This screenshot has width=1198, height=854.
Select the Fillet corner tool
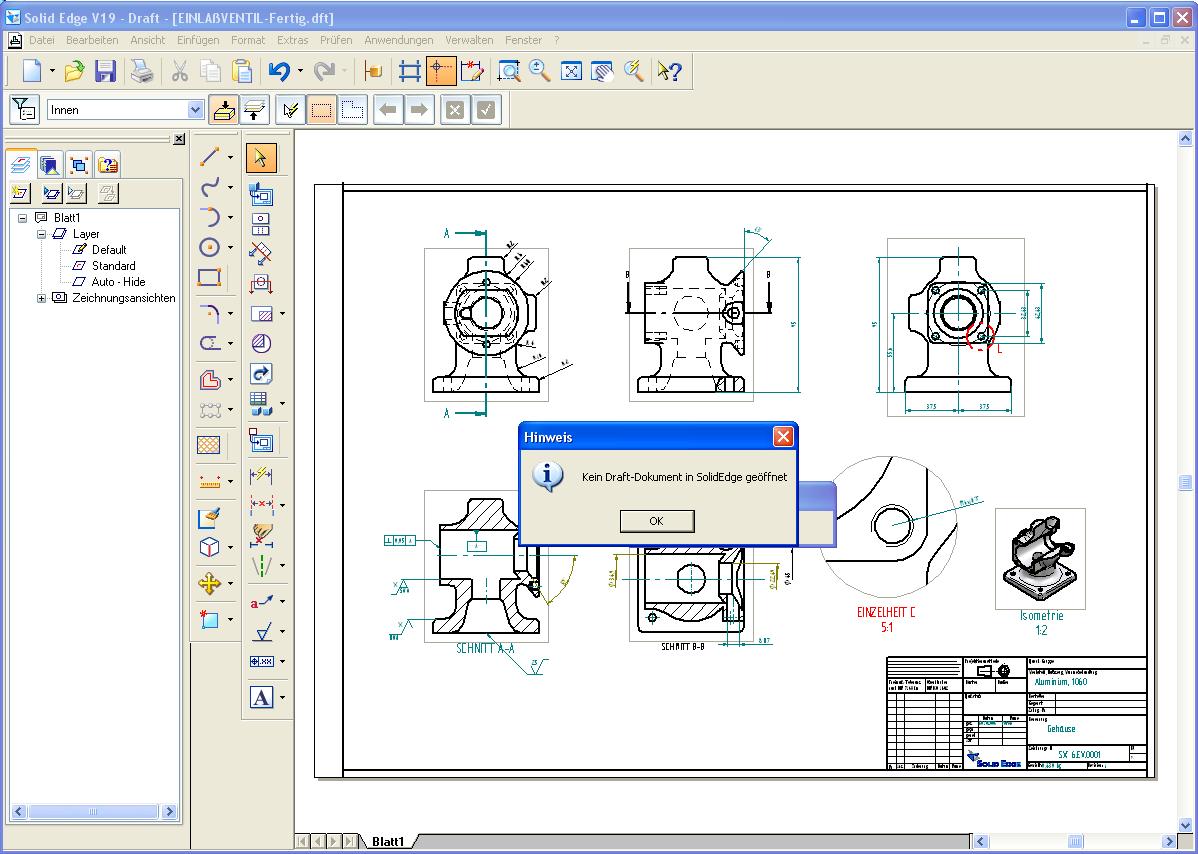(x=209, y=313)
